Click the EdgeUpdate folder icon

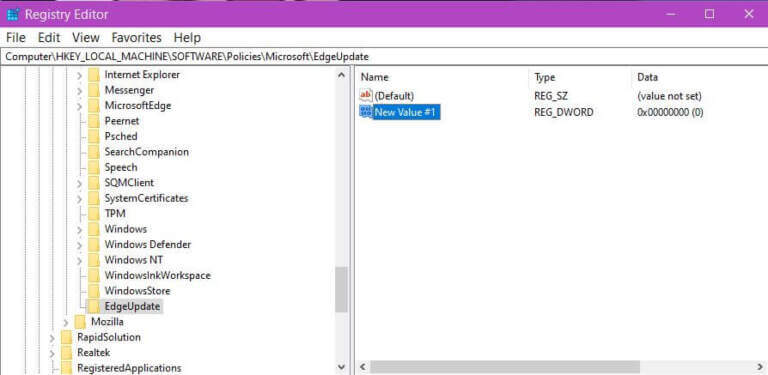click(94, 306)
